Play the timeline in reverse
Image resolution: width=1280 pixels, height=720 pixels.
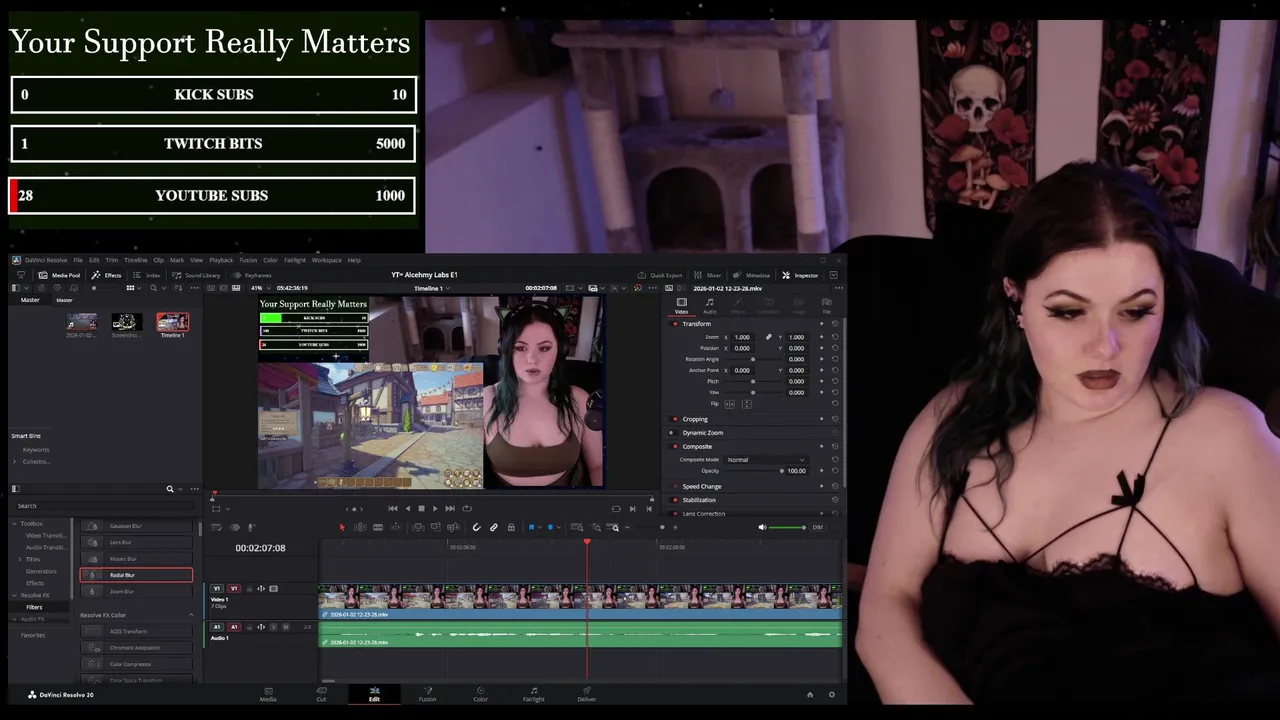click(x=407, y=508)
